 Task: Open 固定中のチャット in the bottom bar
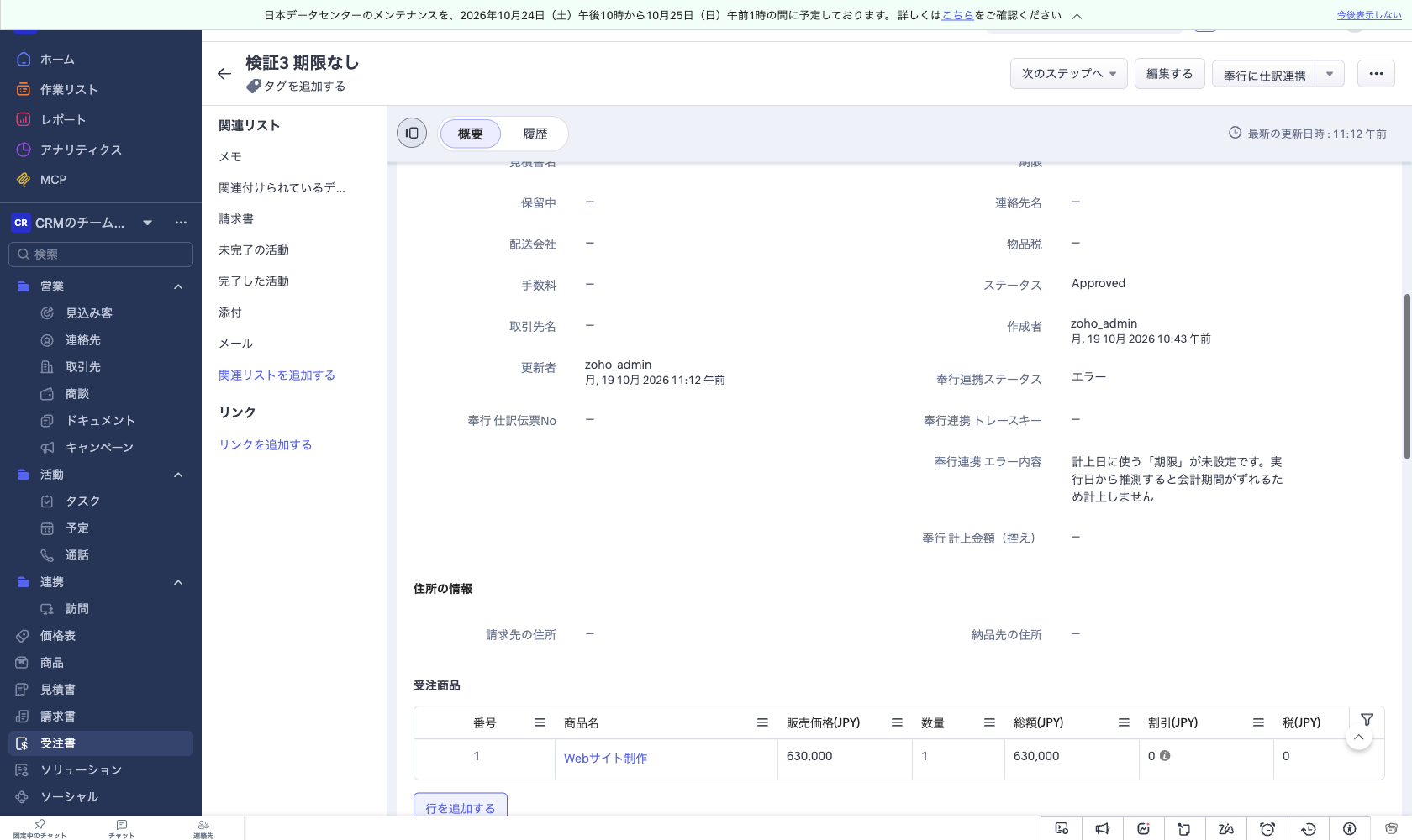pyautogui.click(x=40, y=829)
